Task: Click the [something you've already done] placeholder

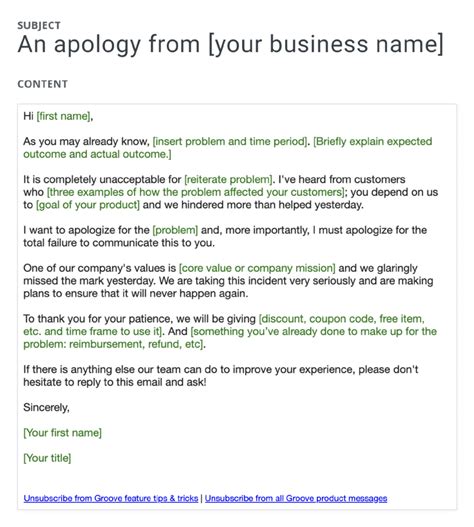Action: (x=314, y=331)
